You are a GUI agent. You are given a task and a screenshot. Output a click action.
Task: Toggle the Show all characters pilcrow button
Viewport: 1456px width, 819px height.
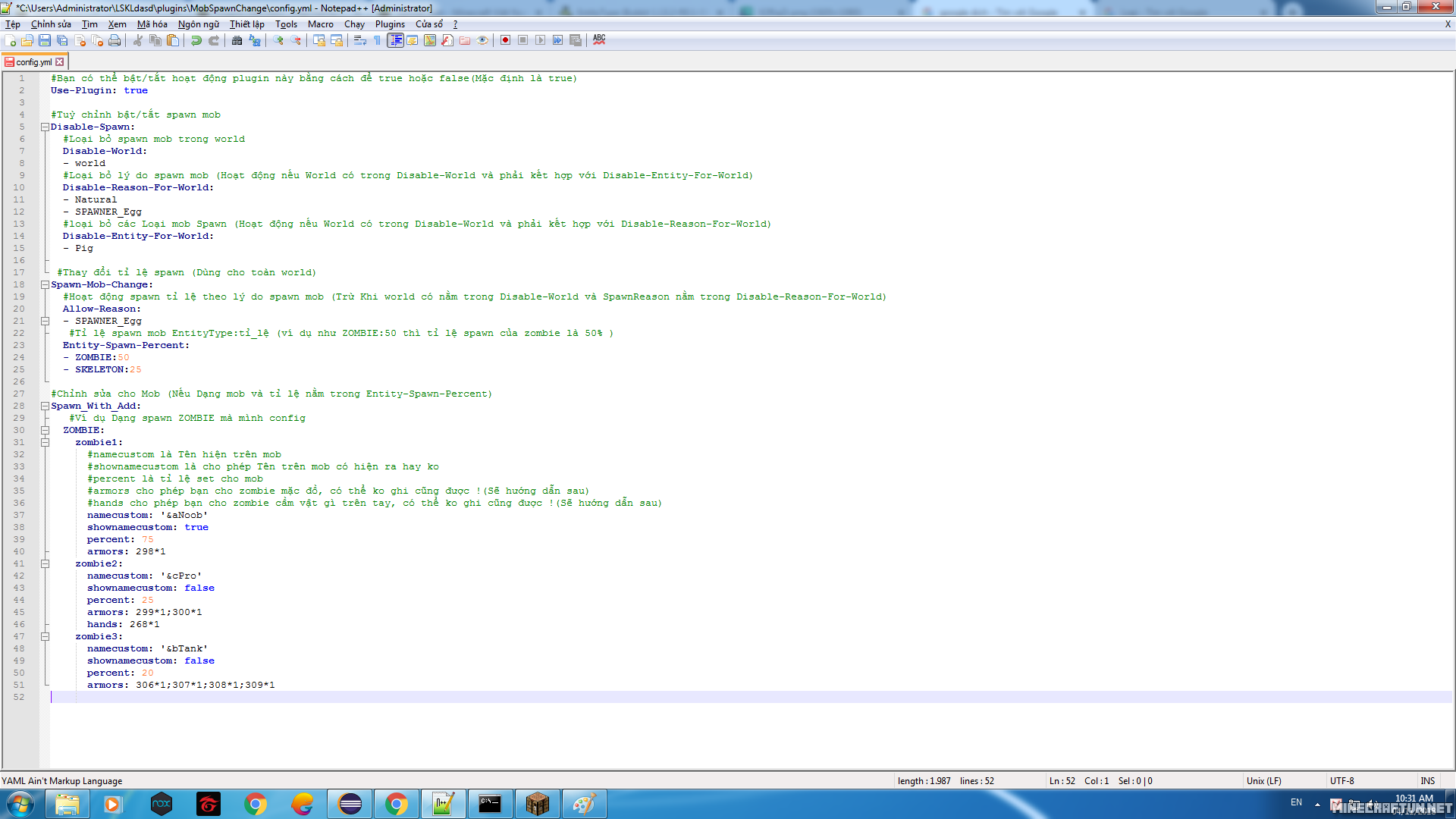coord(378,40)
